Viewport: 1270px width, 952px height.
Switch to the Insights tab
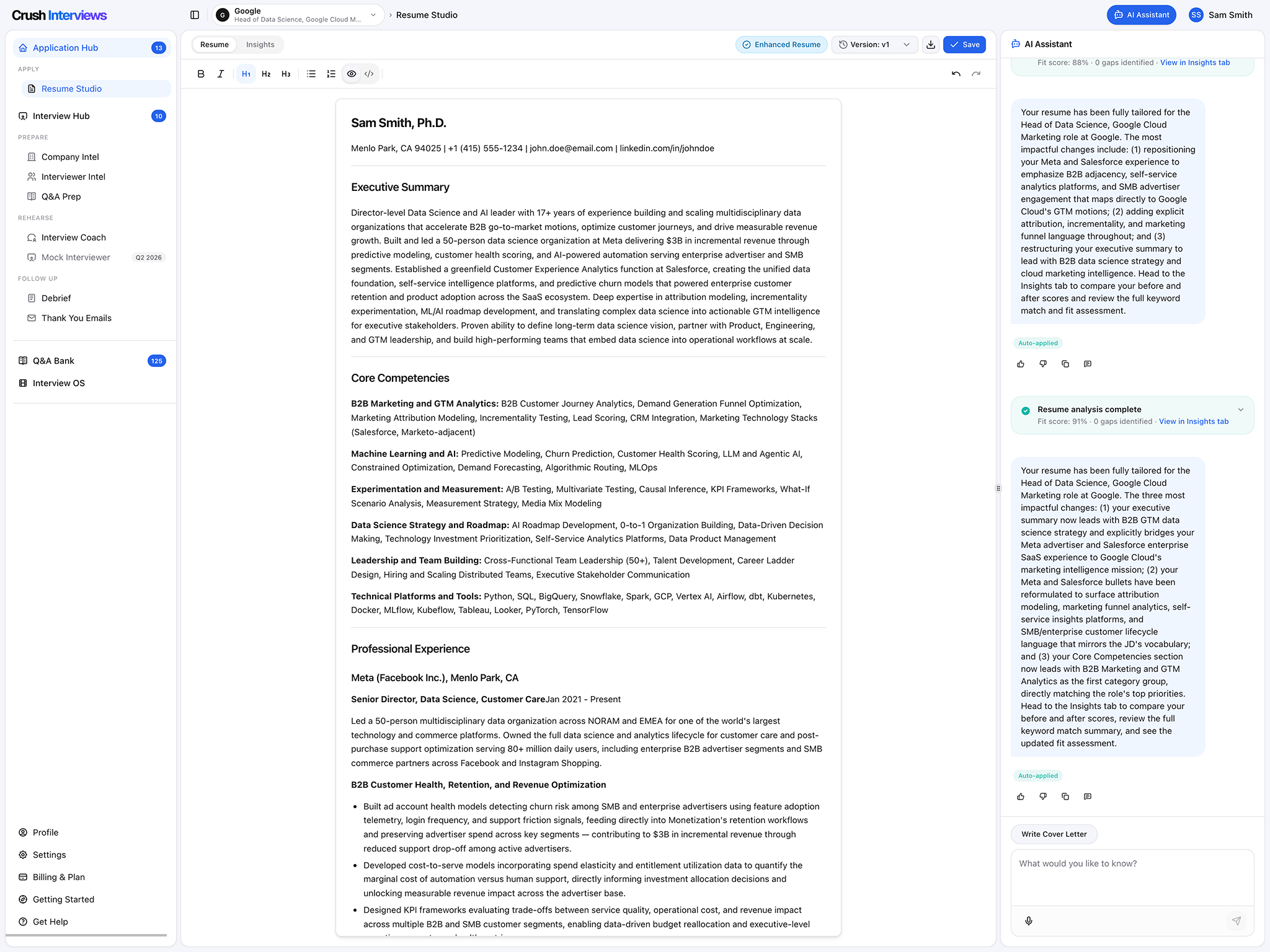tap(260, 45)
